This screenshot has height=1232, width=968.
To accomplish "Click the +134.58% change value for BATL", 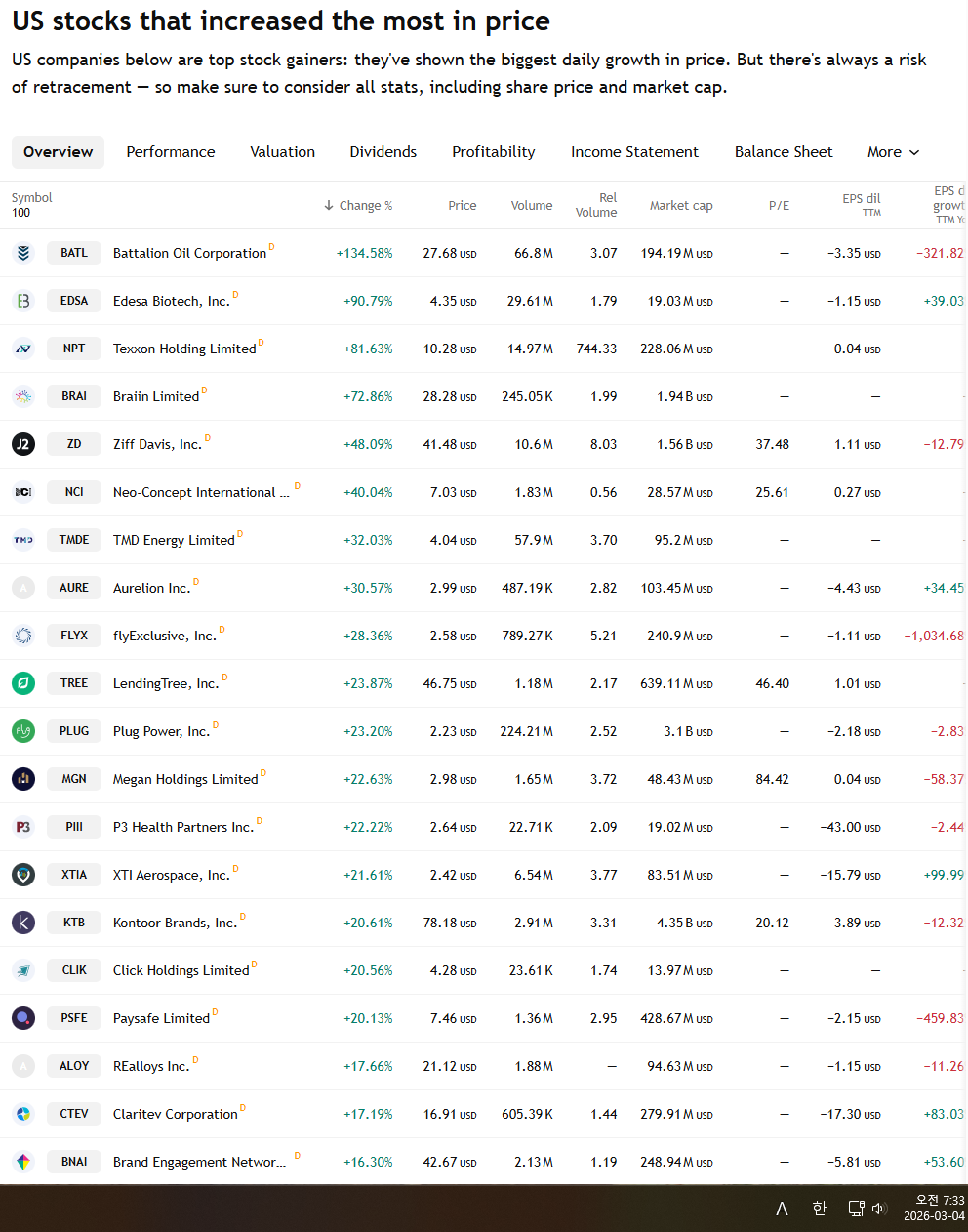I will pyautogui.click(x=364, y=253).
